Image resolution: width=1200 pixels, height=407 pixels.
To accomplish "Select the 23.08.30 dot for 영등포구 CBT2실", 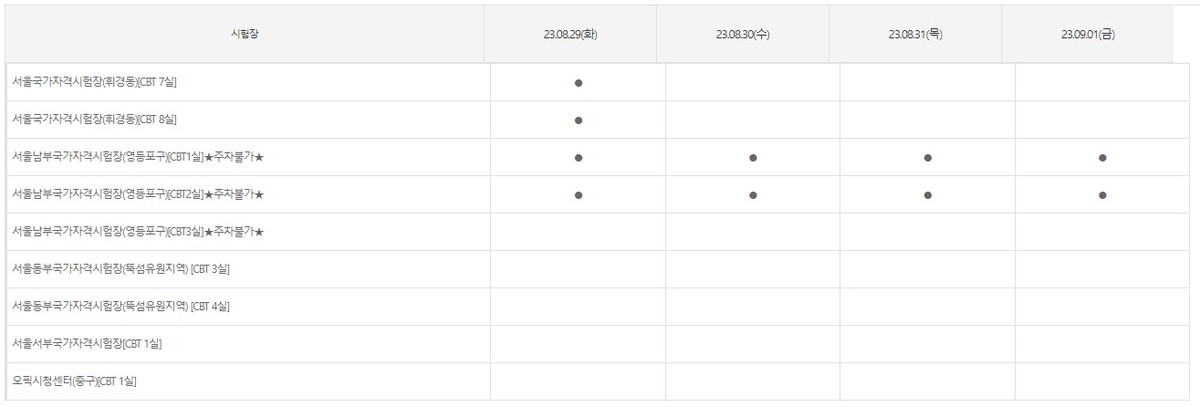I will (753, 195).
